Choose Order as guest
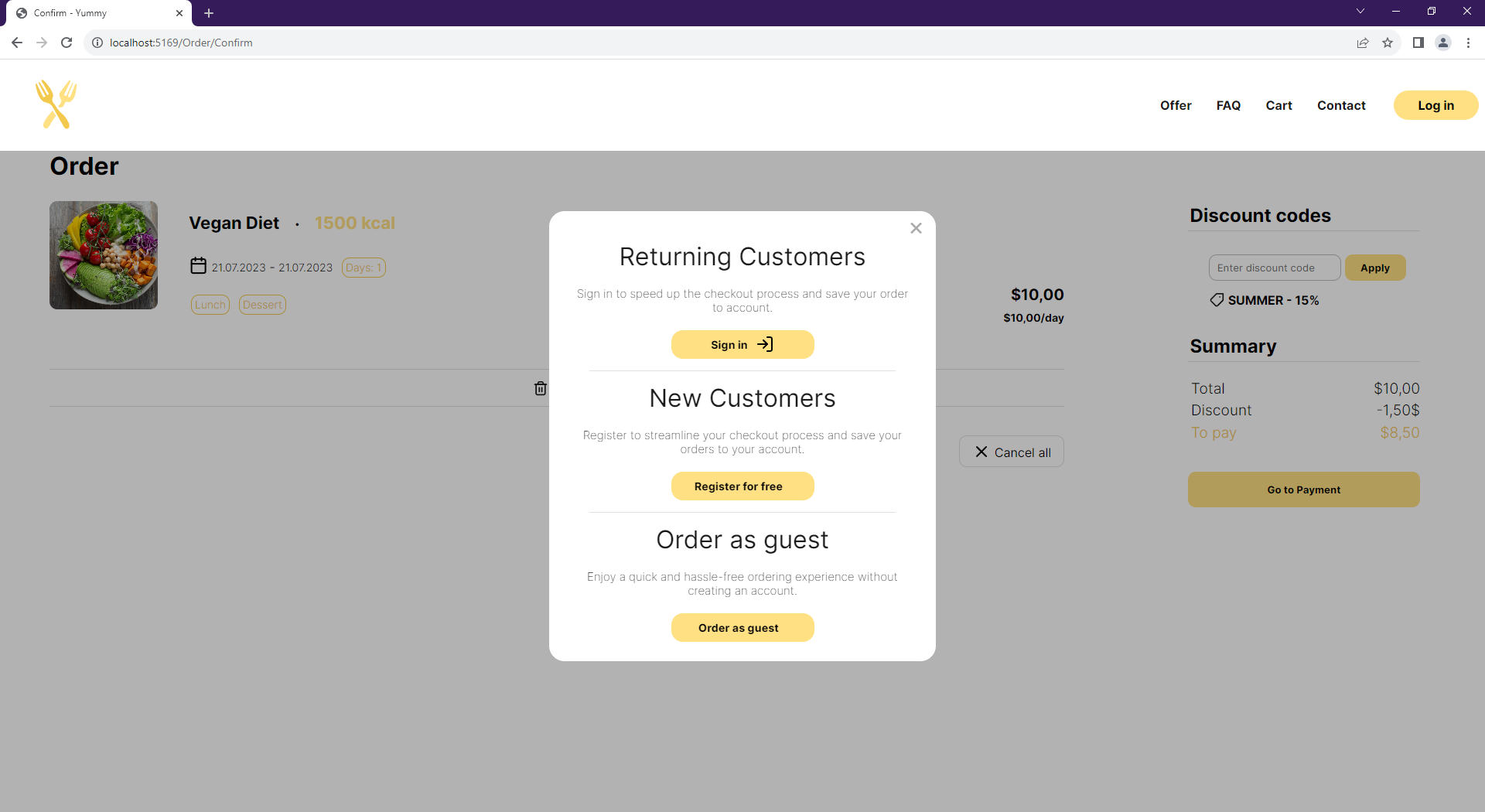The image size is (1485, 812). (x=742, y=627)
